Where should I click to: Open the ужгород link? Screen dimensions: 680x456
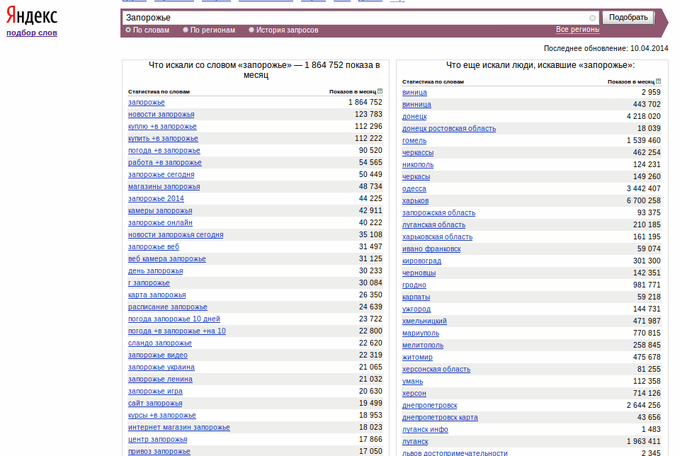point(416,309)
